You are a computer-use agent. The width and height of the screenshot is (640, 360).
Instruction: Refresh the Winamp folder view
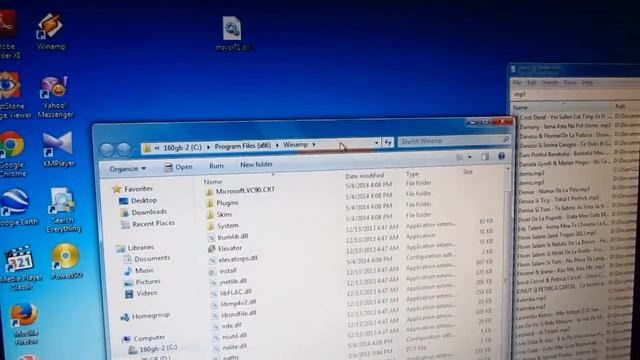[x=388, y=142]
